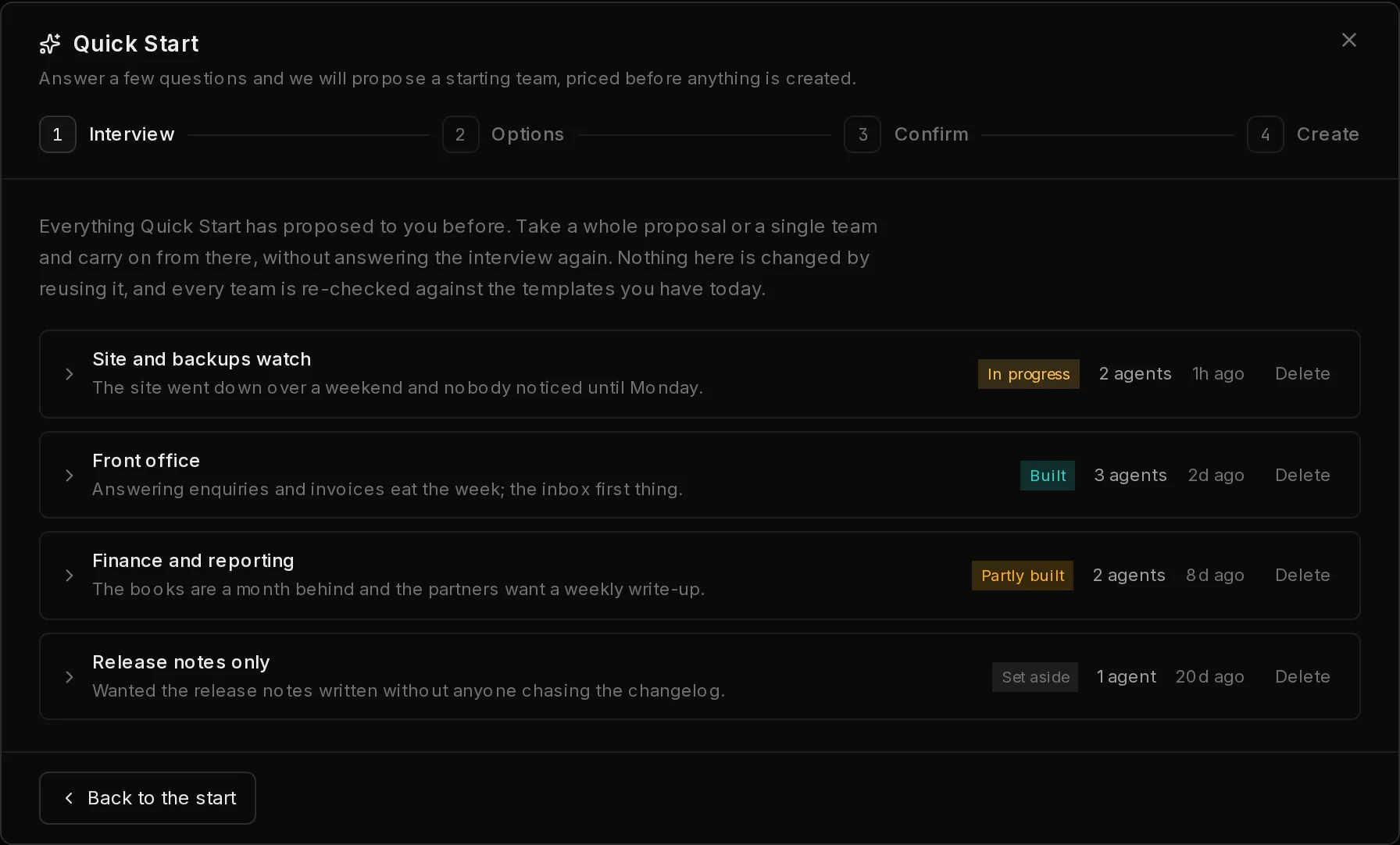Click the 20d ago timestamp

tap(1209, 677)
